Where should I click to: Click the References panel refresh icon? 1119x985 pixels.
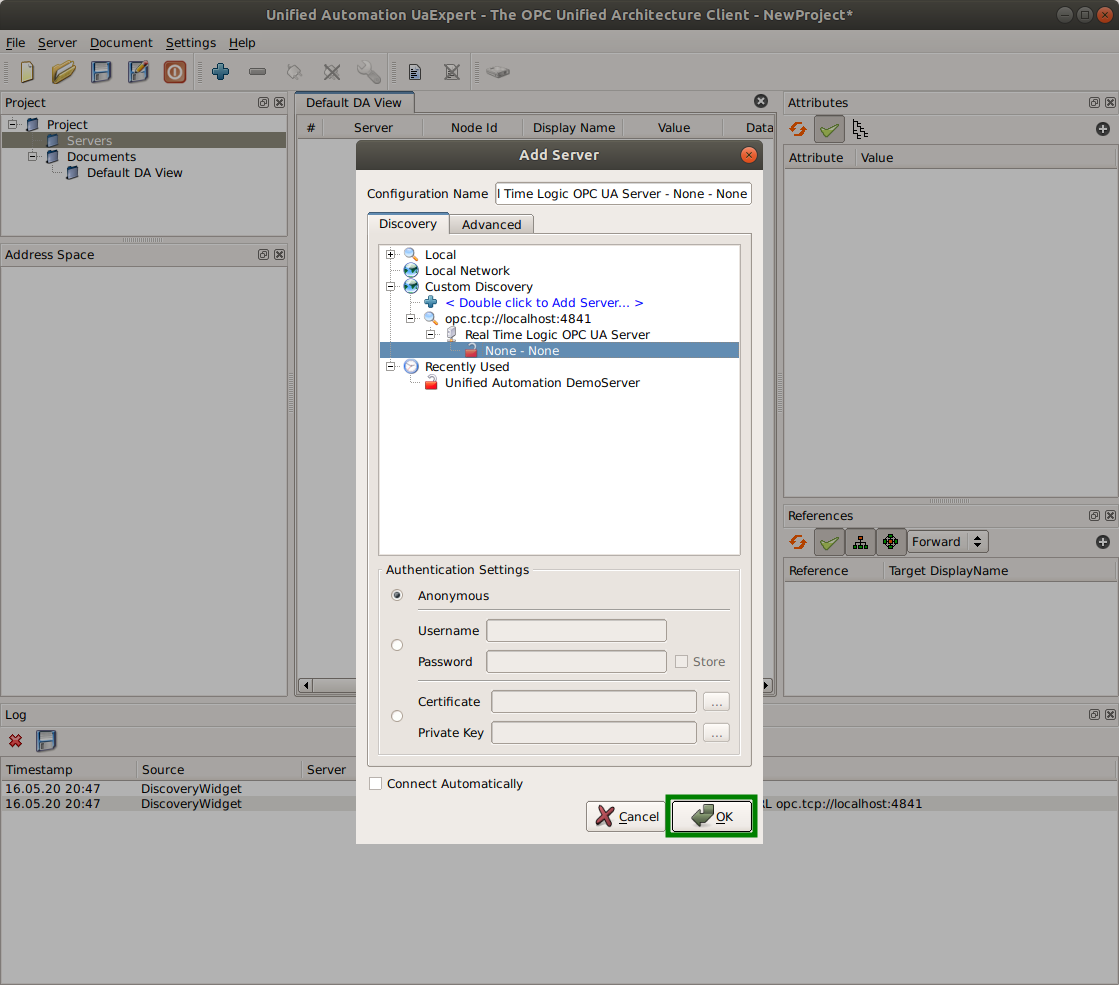(798, 542)
